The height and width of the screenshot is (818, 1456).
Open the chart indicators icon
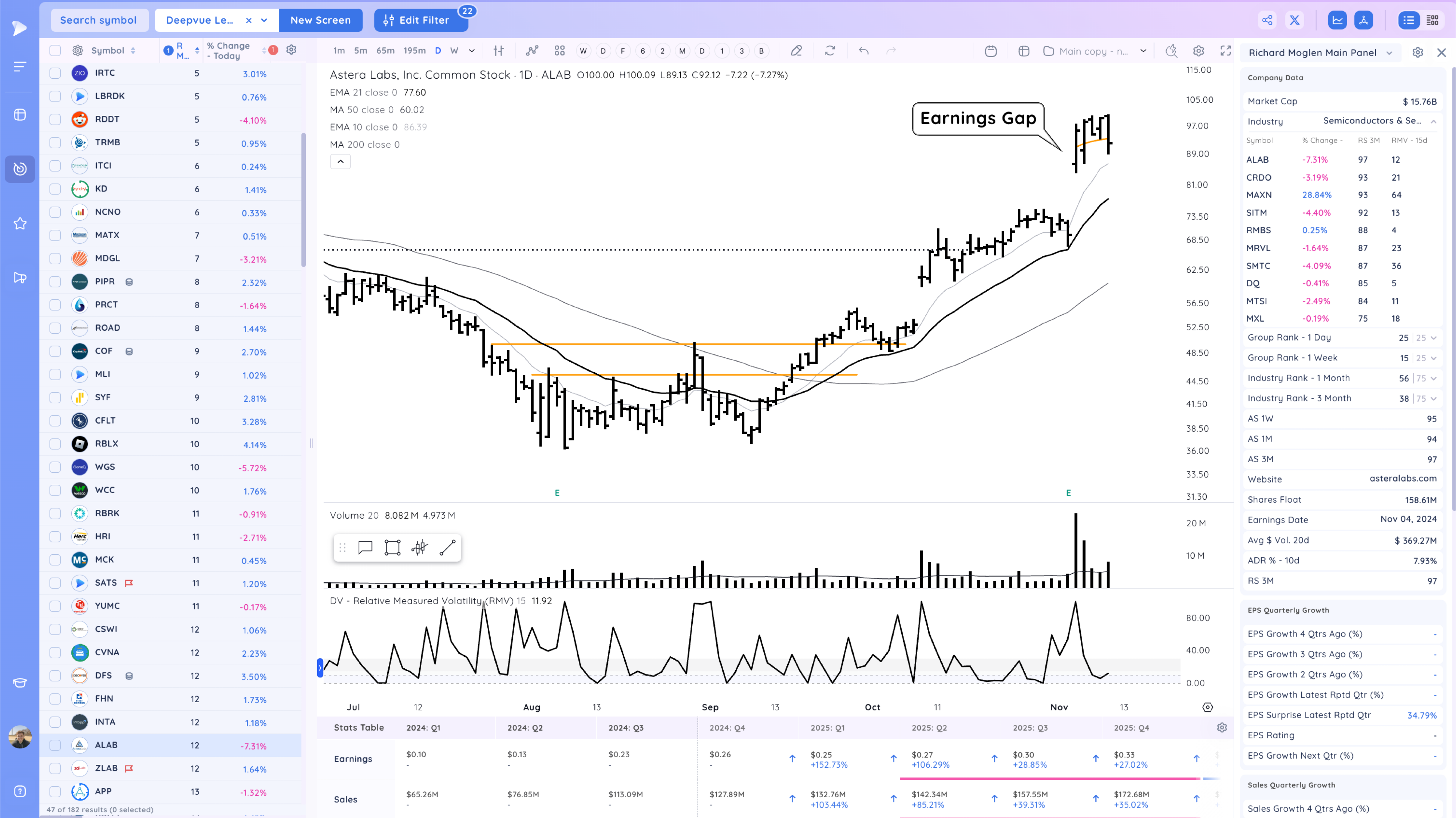pyautogui.click(x=532, y=51)
